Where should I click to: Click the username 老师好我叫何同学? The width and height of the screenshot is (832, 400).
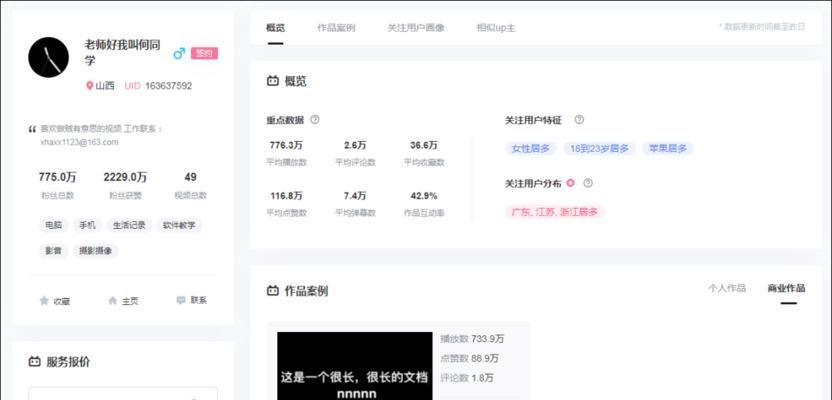[123, 52]
